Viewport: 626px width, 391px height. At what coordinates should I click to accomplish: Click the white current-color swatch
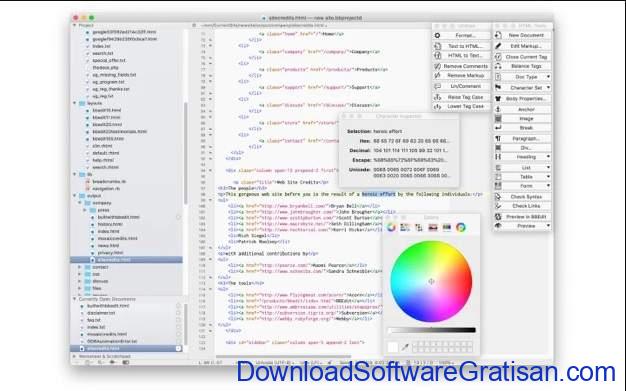[x=392, y=347]
